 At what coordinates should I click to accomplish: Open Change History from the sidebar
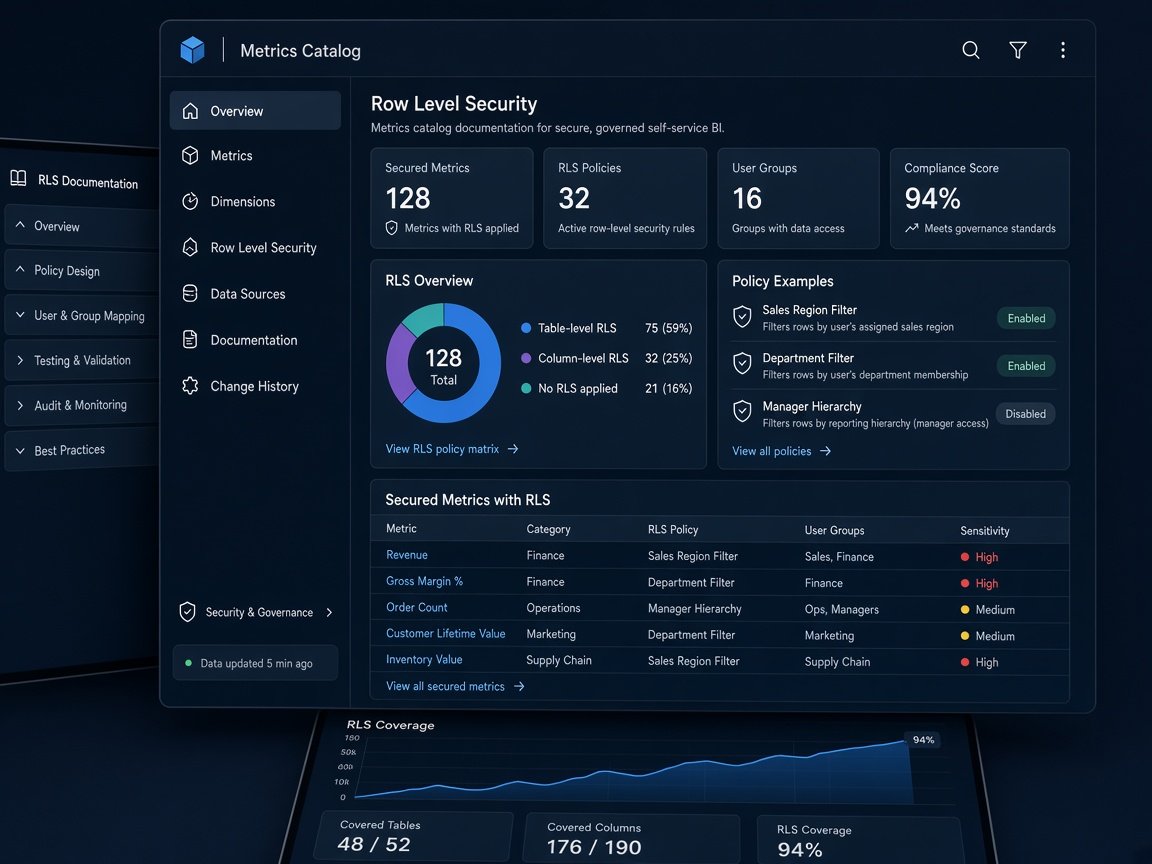coord(255,386)
